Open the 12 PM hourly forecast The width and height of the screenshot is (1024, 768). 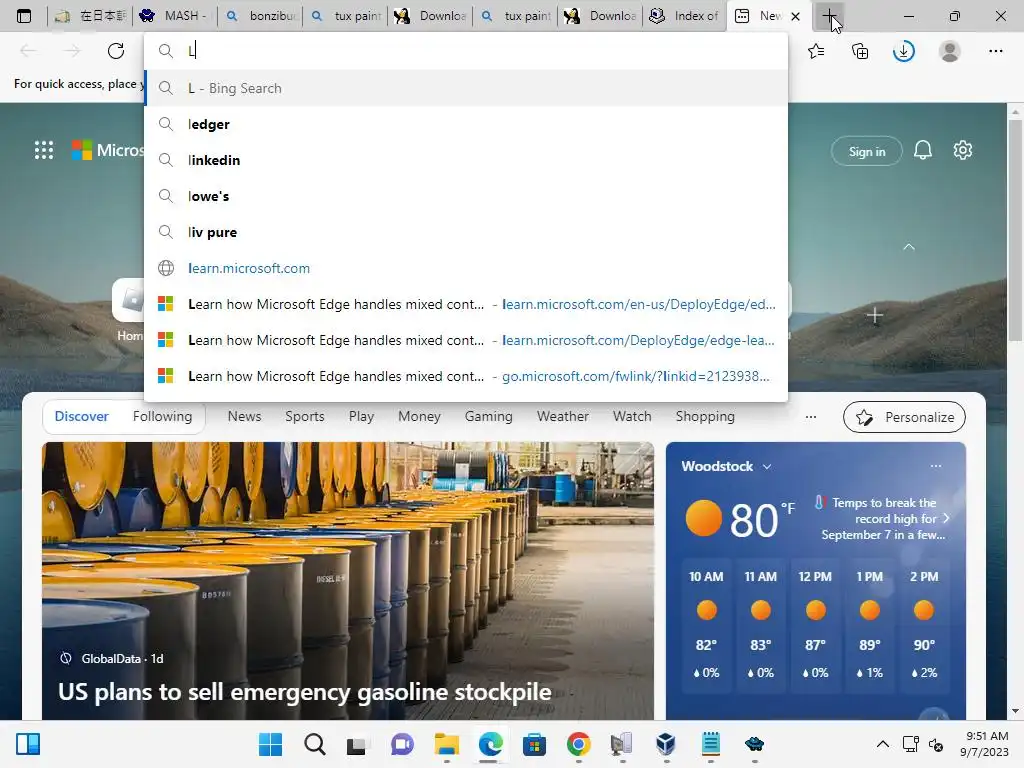tap(815, 625)
